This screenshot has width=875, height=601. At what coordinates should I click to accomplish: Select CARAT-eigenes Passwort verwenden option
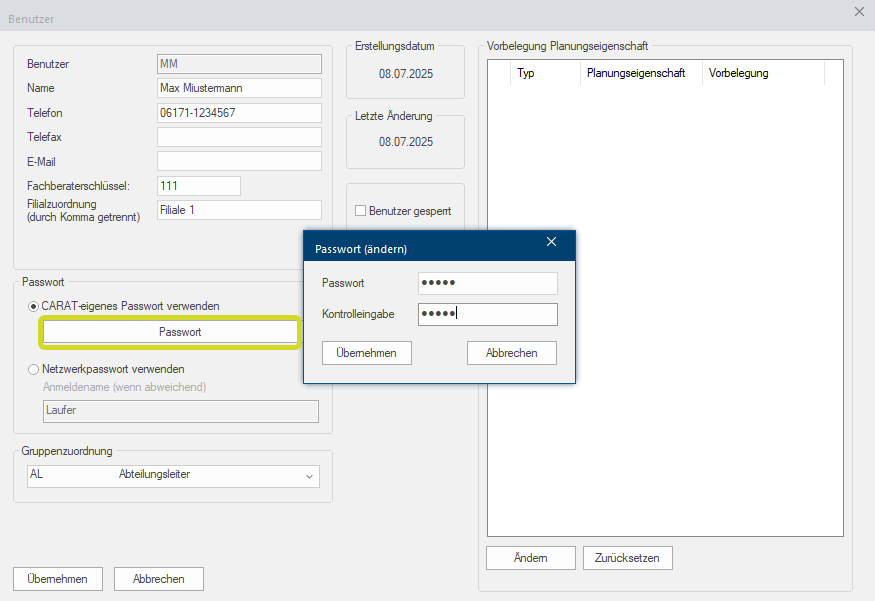click(35, 306)
